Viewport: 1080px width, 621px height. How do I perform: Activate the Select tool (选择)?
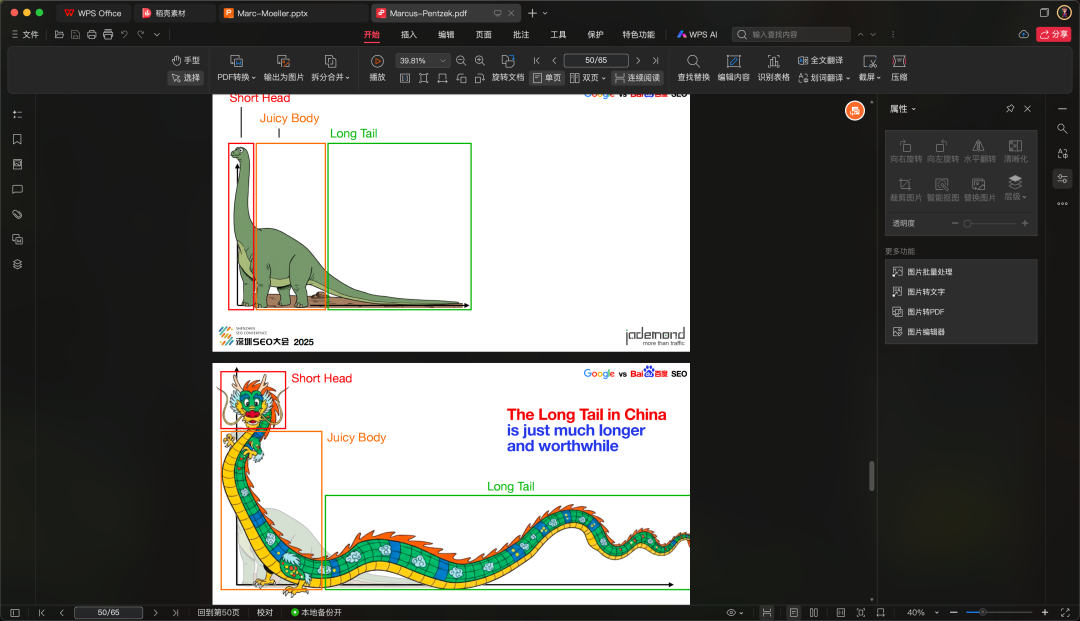[x=186, y=78]
